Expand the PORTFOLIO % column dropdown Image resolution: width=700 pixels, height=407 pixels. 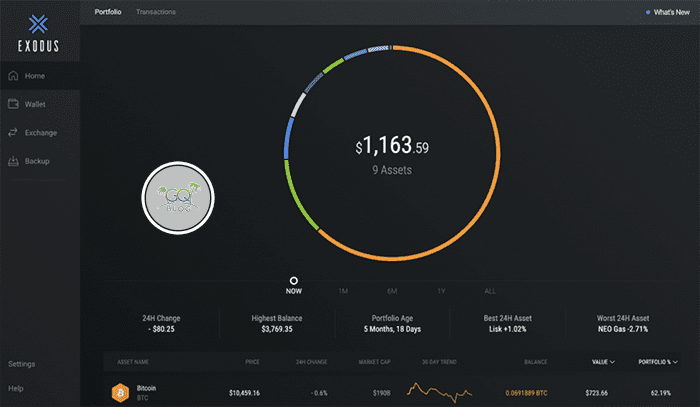(658, 362)
